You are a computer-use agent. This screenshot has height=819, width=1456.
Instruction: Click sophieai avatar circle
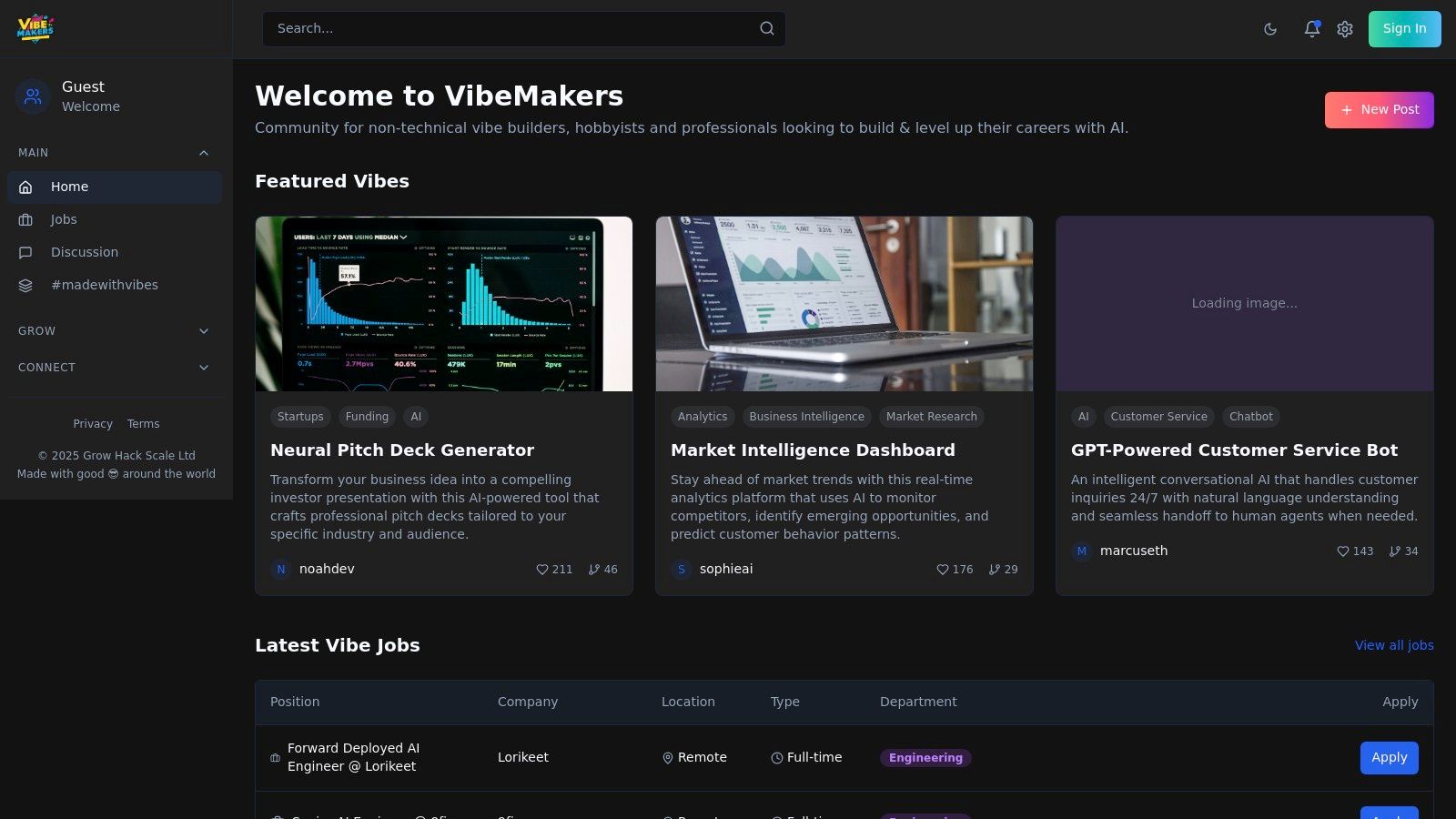coord(682,570)
